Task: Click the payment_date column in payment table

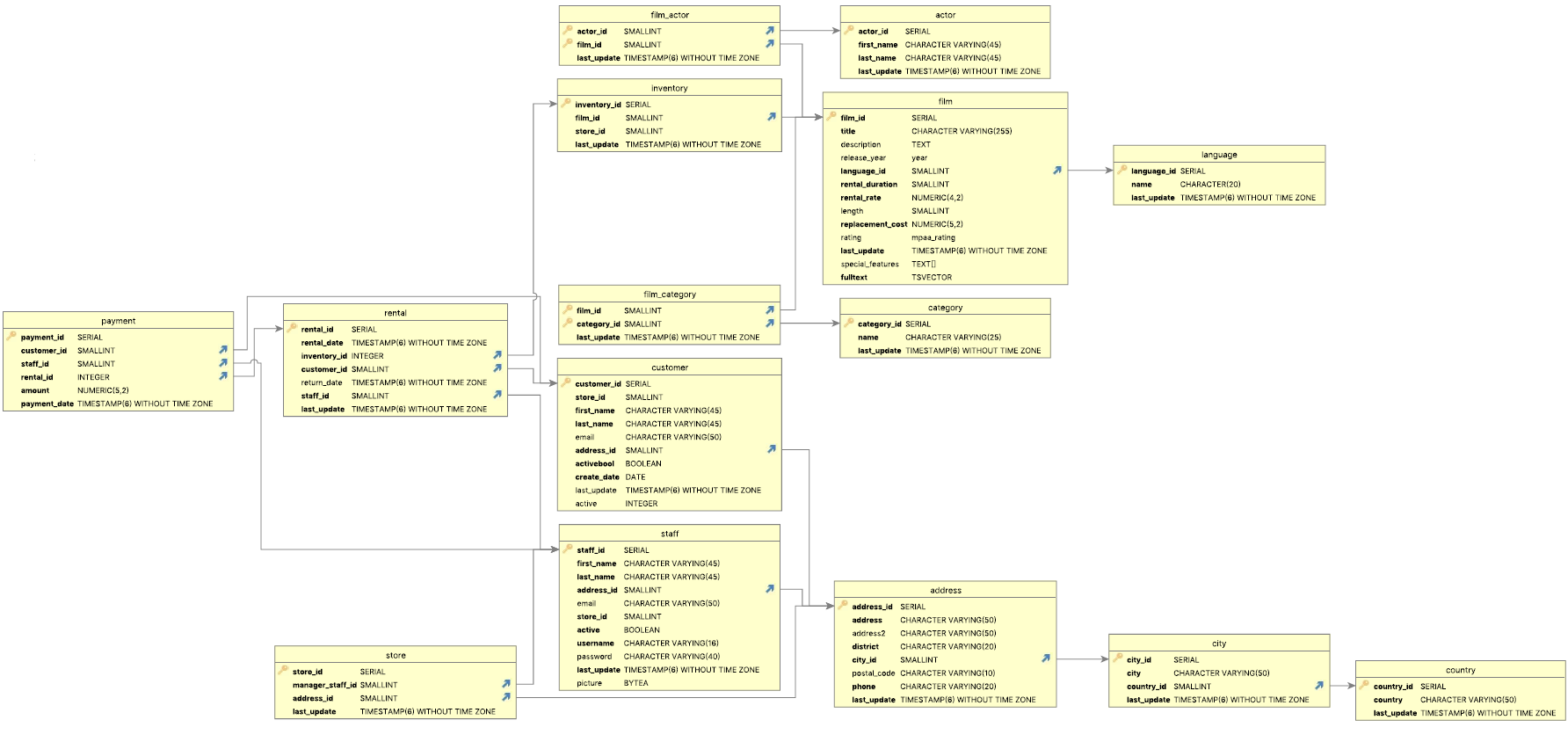Action: point(119,404)
